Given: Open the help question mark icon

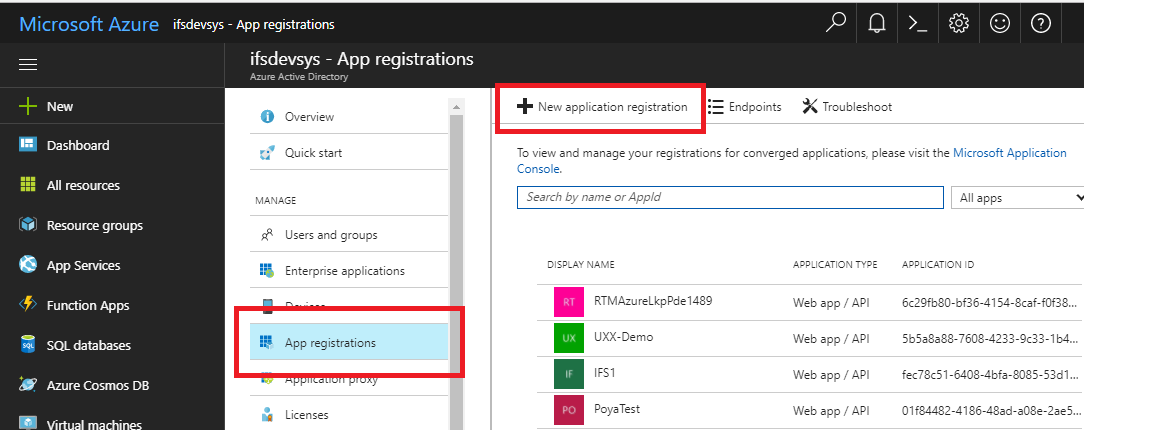Looking at the screenshot, I should [x=1040, y=24].
